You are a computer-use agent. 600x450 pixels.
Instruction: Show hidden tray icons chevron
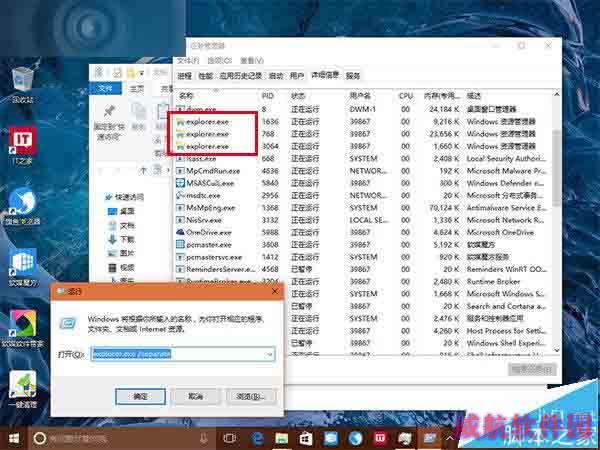pyautogui.click(x=450, y=438)
